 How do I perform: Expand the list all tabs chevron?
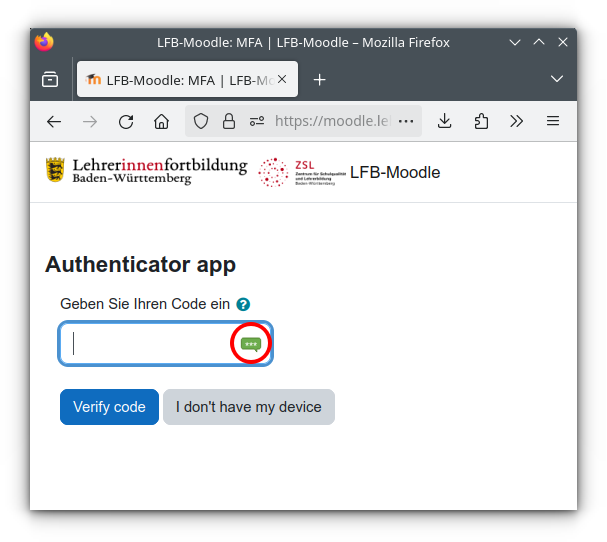click(x=557, y=79)
